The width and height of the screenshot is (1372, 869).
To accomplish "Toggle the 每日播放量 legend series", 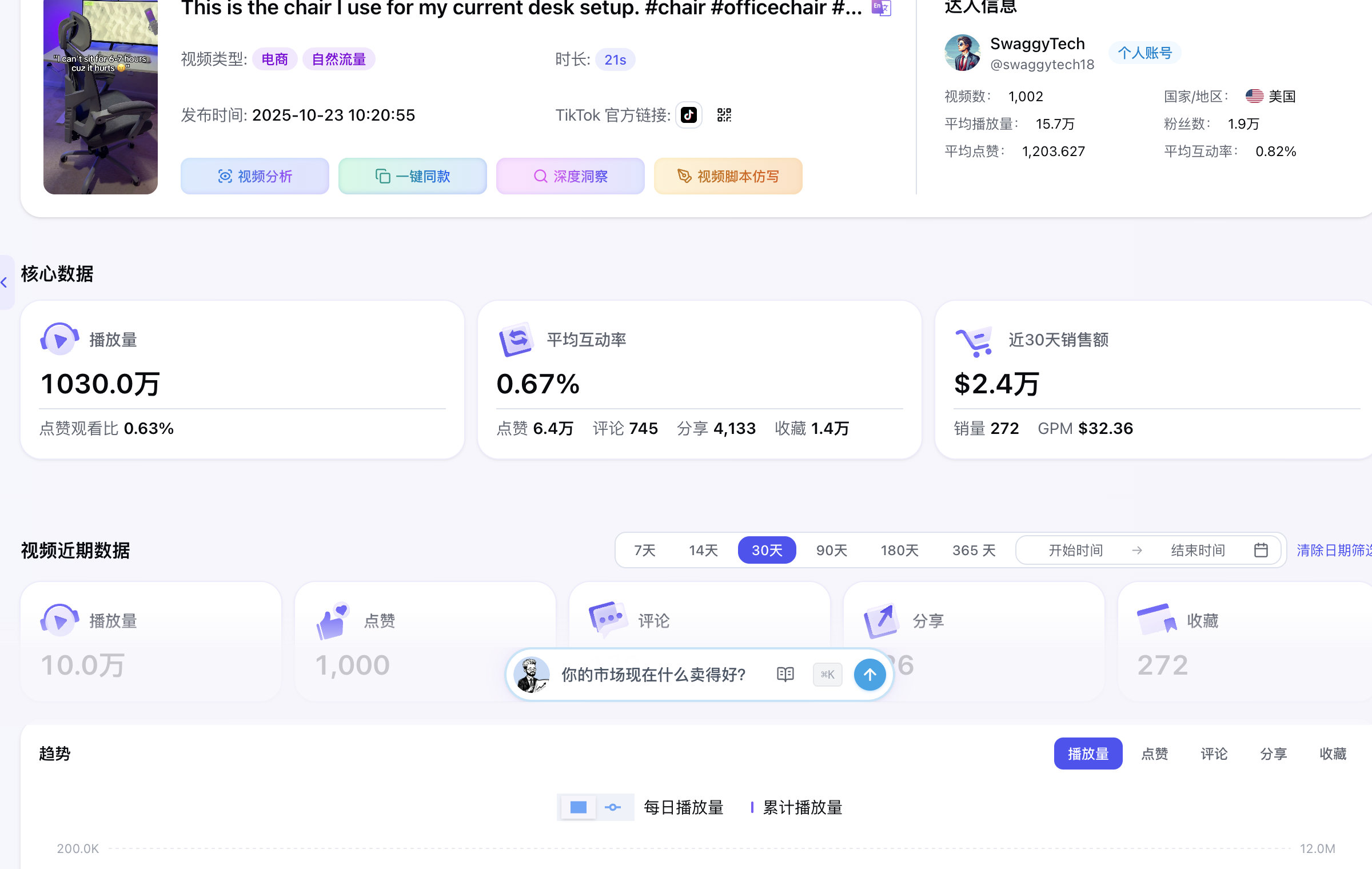I will pyautogui.click(x=684, y=807).
